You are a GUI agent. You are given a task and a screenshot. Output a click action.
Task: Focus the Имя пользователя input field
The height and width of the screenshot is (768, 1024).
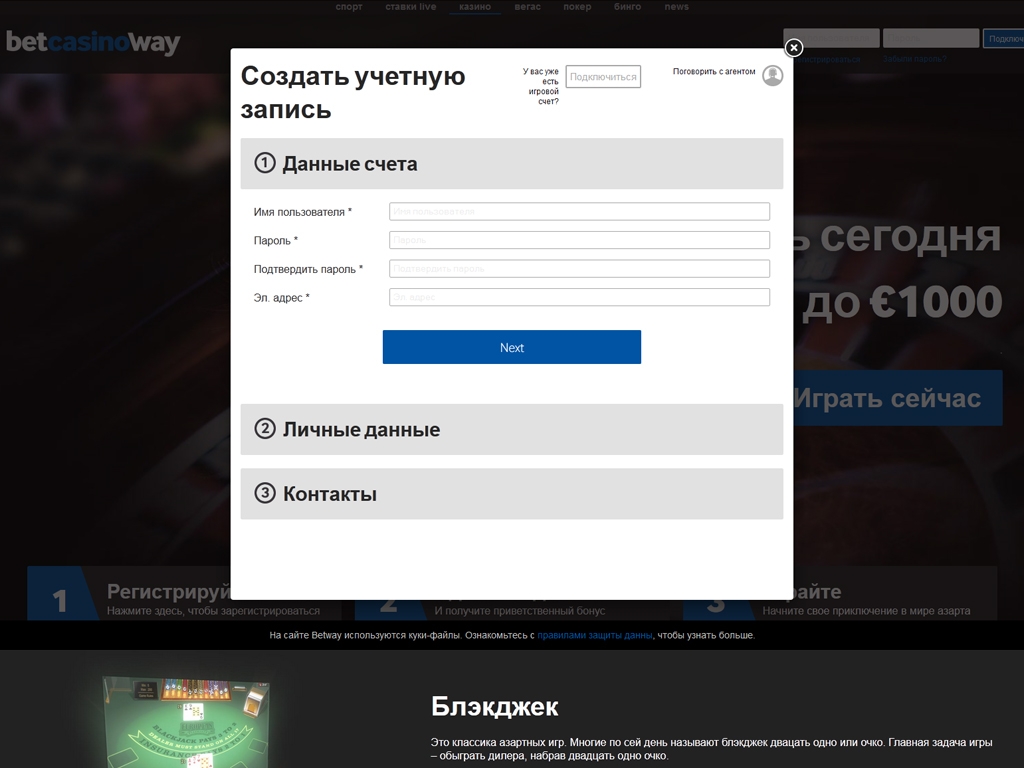click(x=579, y=211)
